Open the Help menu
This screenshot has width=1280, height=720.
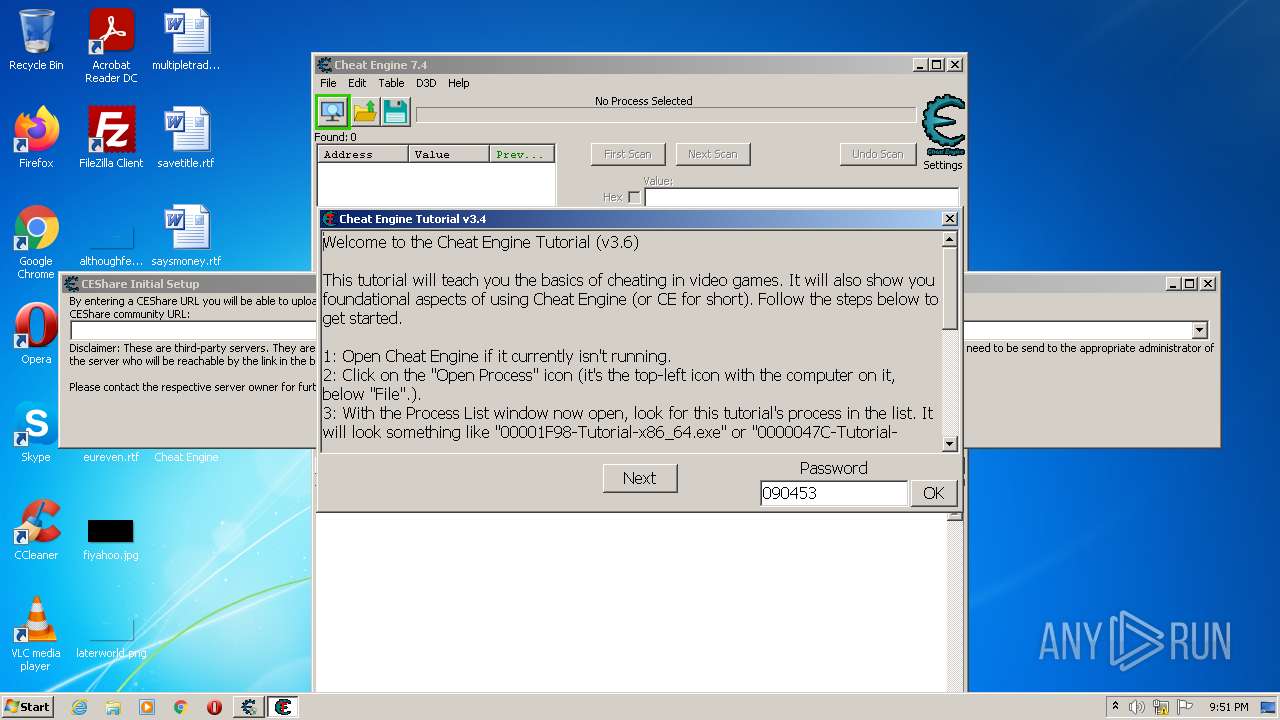[x=458, y=83]
